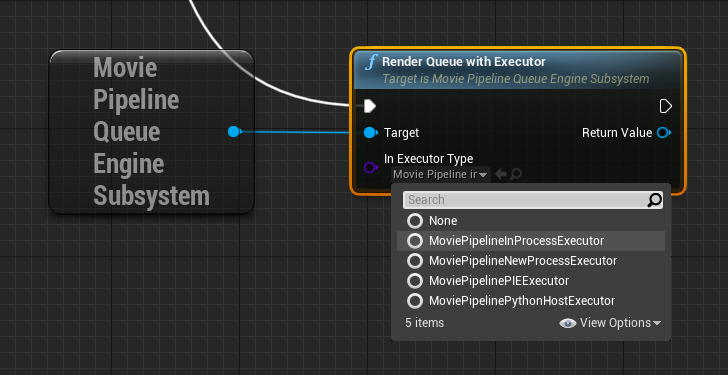This screenshot has height=375, width=728.
Task: Select MoviePipelinePIEExecutor
Action: coord(531,281)
